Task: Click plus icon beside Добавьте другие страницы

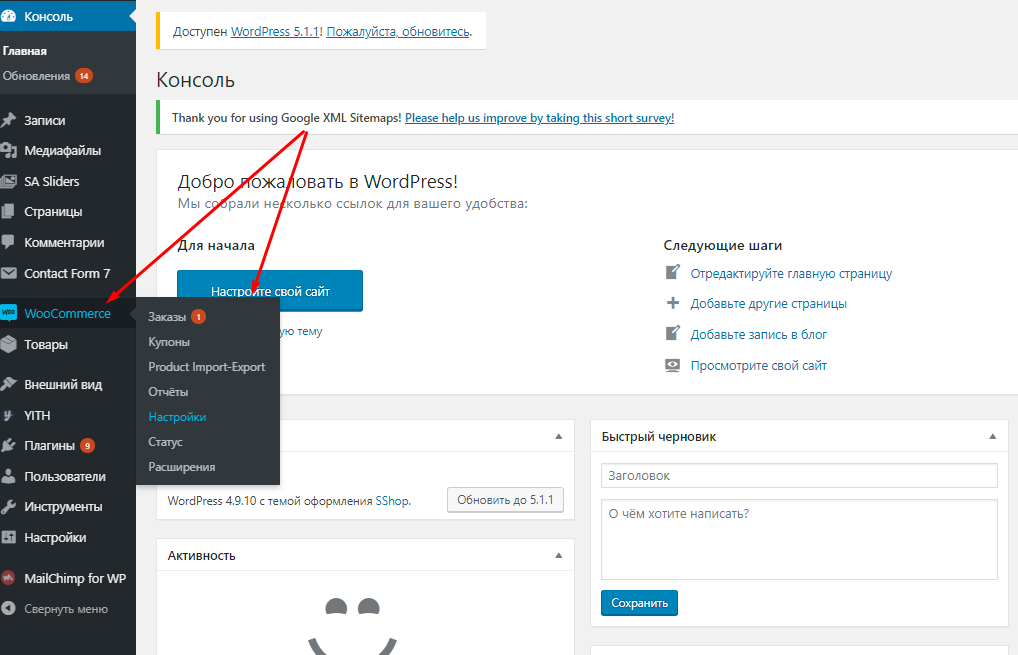Action: click(673, 303)
